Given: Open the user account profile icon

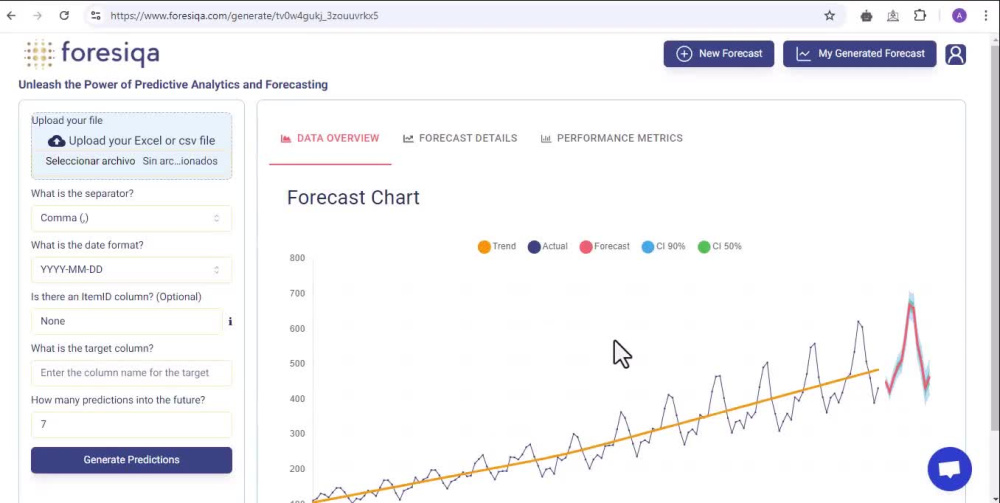Looking at the screenshot, I should 955,54.
